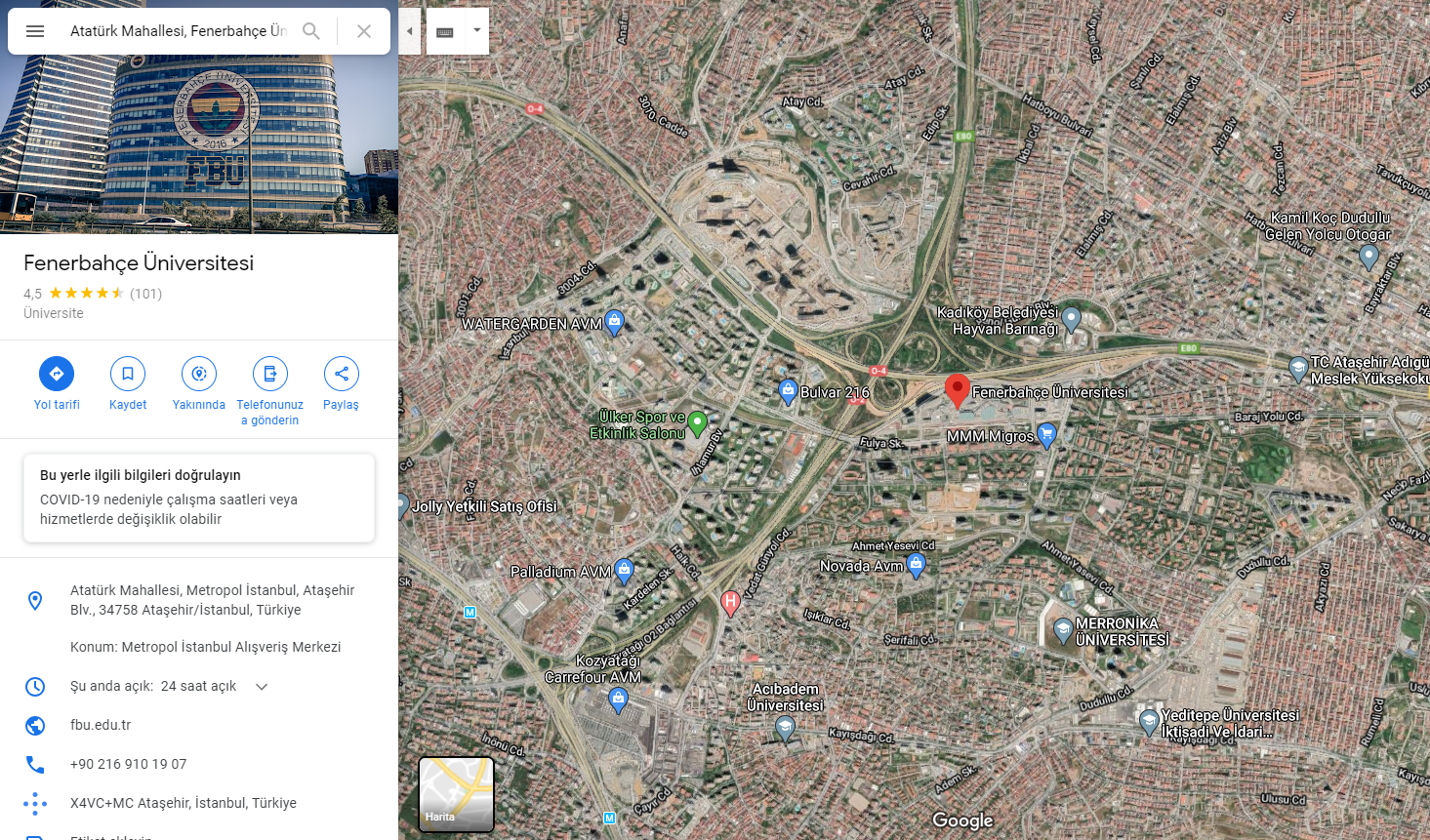
Task: Click the keyboard input tool icon
Action: (445, 31)
